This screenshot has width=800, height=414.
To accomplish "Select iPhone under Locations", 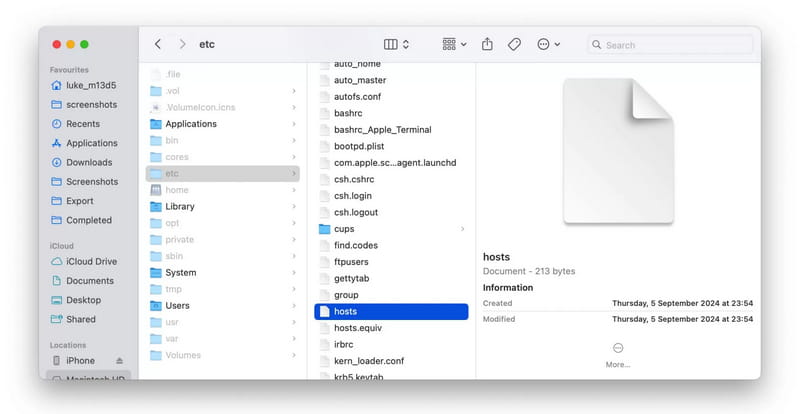I will pos(73,360).
